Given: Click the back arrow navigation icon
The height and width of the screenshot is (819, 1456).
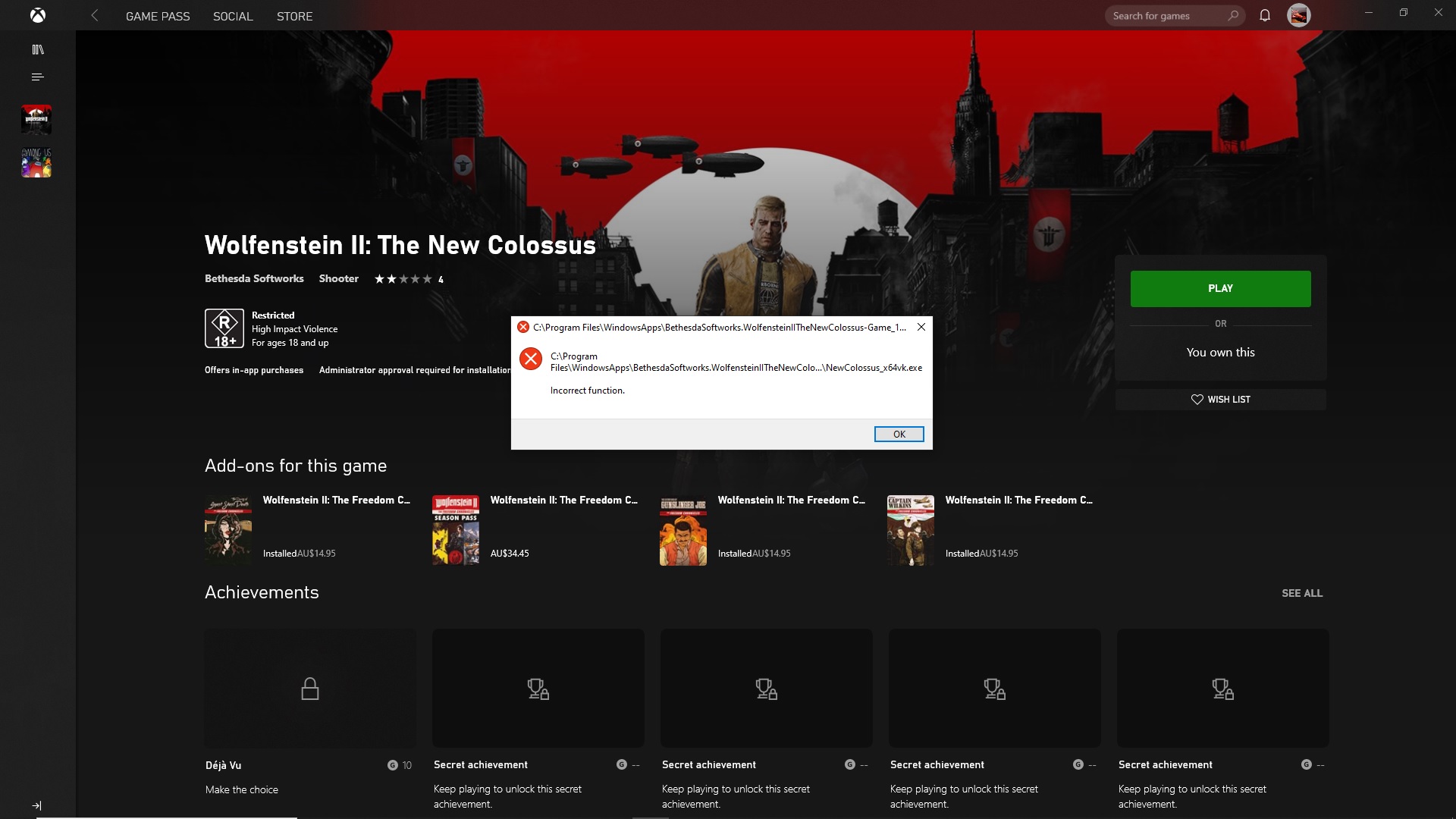Looking at the screenshot, I should 95,15.
